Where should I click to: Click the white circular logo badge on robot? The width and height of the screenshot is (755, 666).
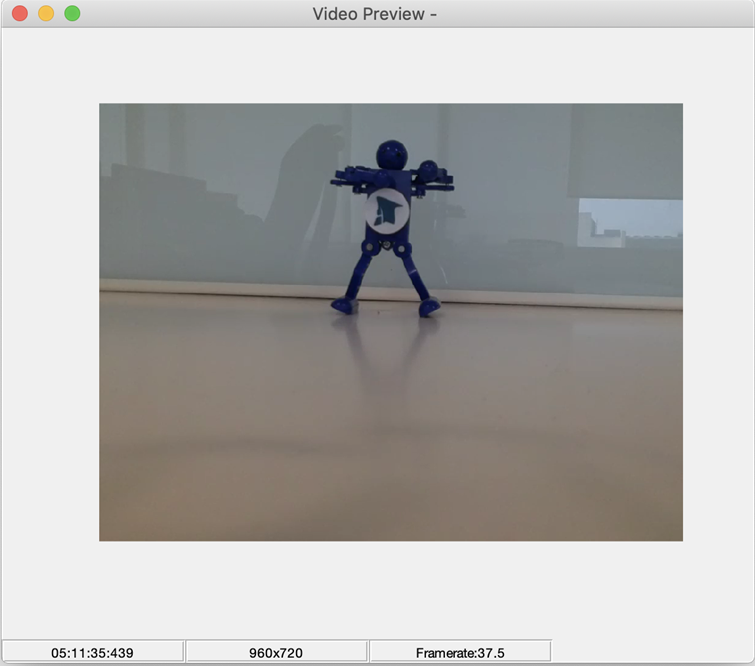click(386, 212)
